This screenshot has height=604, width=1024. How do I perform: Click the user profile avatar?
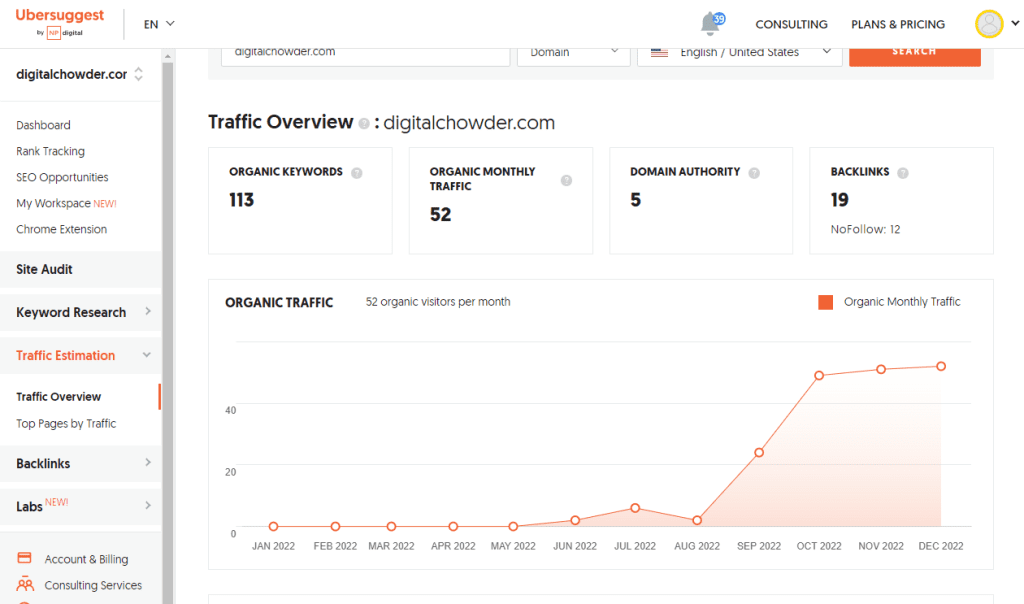coord(989,24)
